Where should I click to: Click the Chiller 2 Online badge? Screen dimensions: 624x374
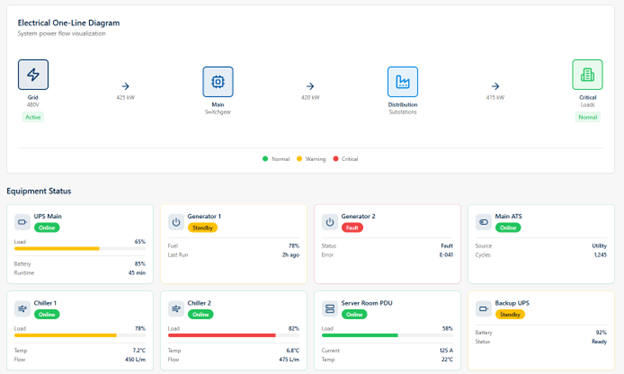click(x=201, y=314)
